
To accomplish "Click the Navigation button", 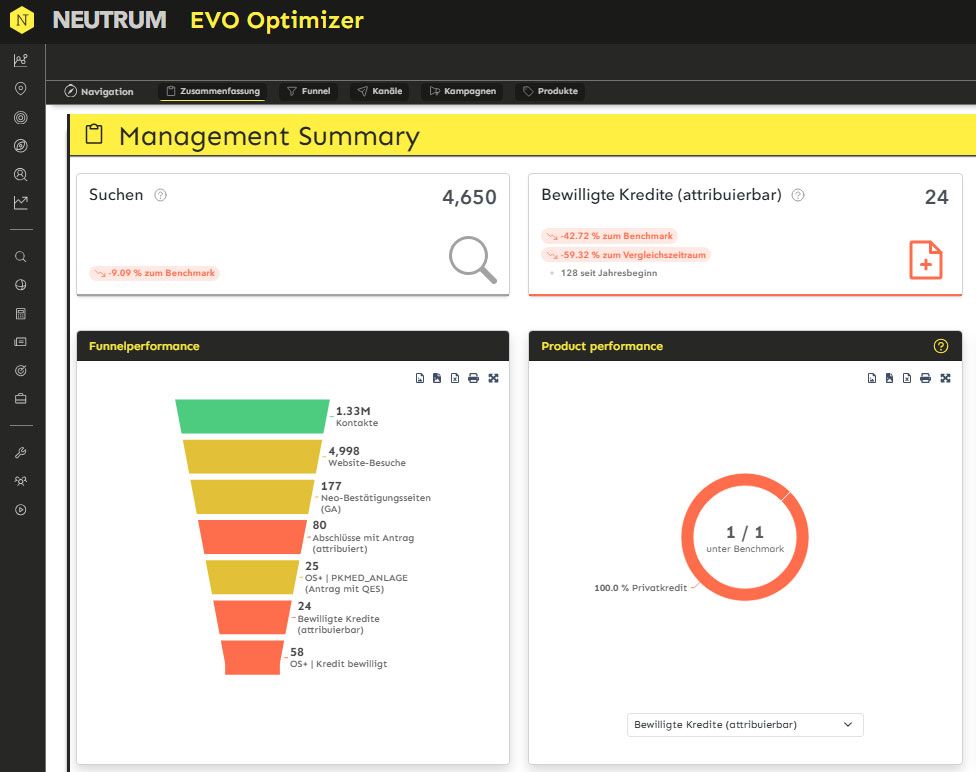I will 99,91.
